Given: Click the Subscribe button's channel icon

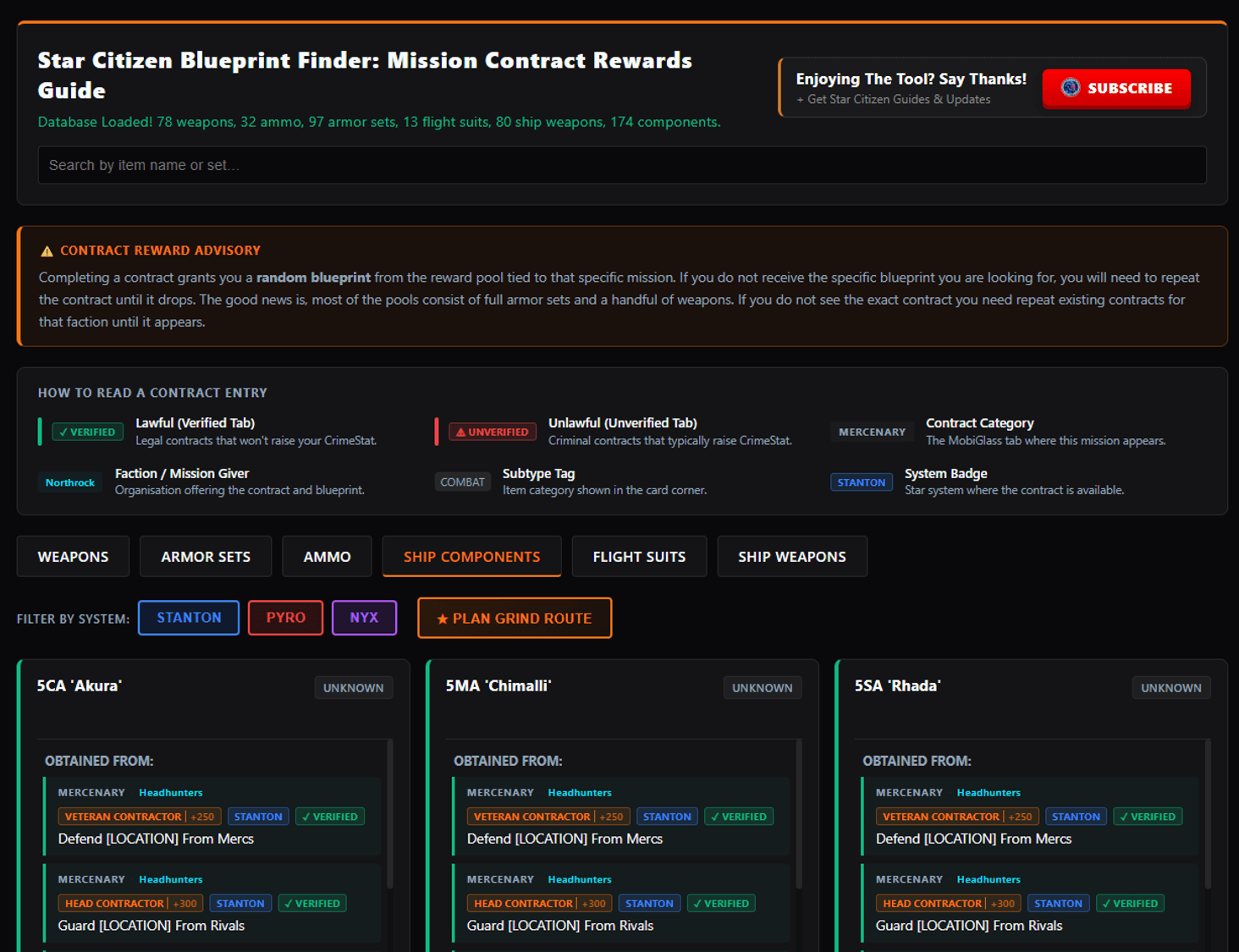Looking at the screenshot, I should [1071, 88].
